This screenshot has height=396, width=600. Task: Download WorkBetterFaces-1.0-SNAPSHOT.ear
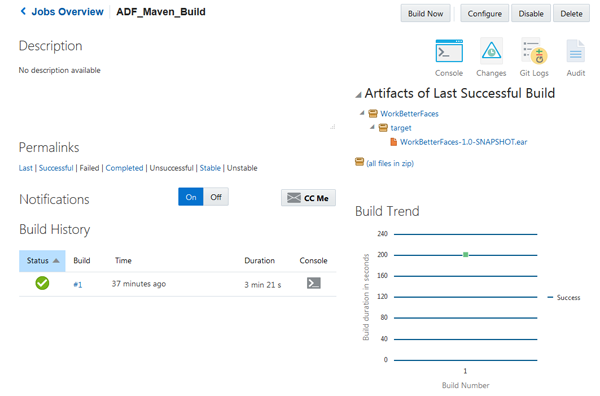pos(463,142)
